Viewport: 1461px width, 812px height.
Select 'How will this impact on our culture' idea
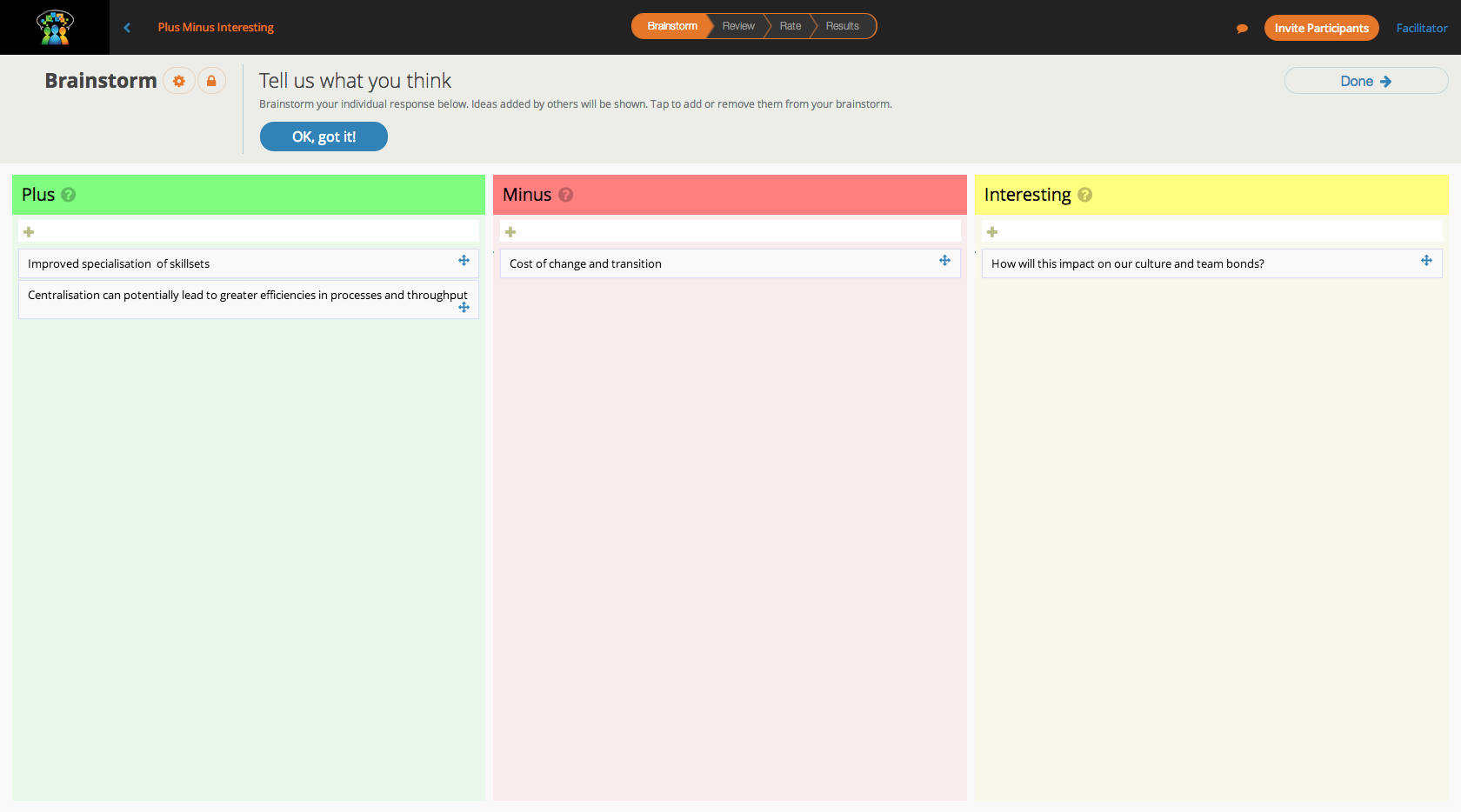coord(1212,263)
